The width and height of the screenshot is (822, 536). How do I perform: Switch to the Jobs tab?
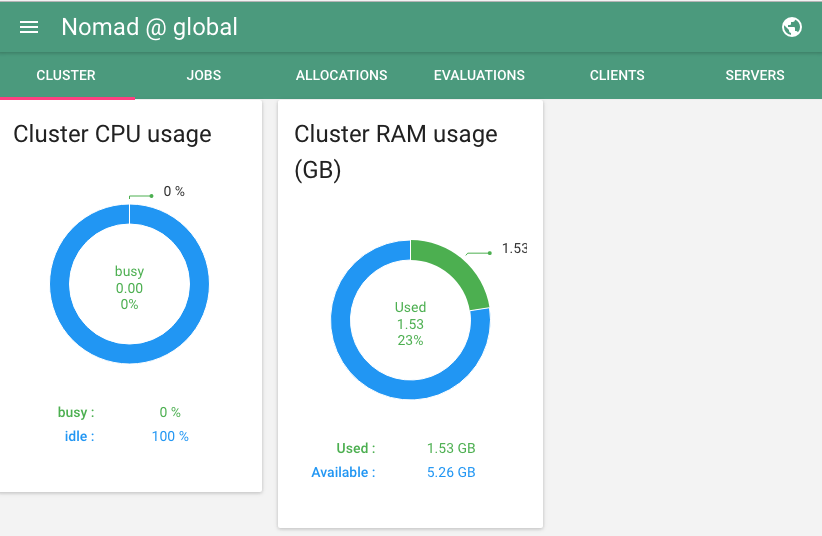(x=204, y=75)
